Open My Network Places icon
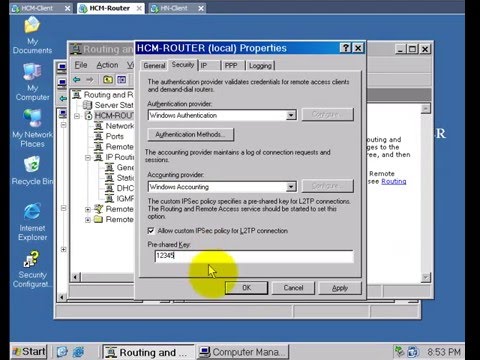This screenshot has width=480, height=360. 32,129
